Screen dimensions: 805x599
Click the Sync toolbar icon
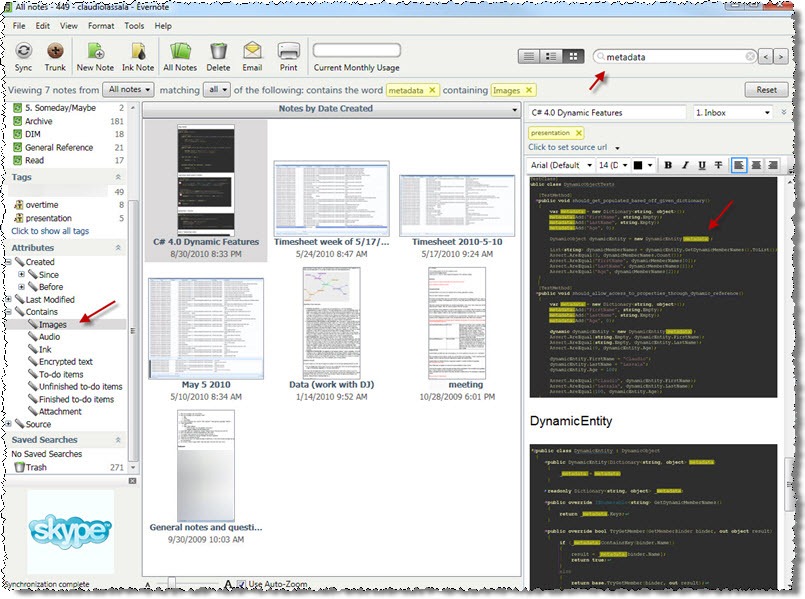point(24,56)
